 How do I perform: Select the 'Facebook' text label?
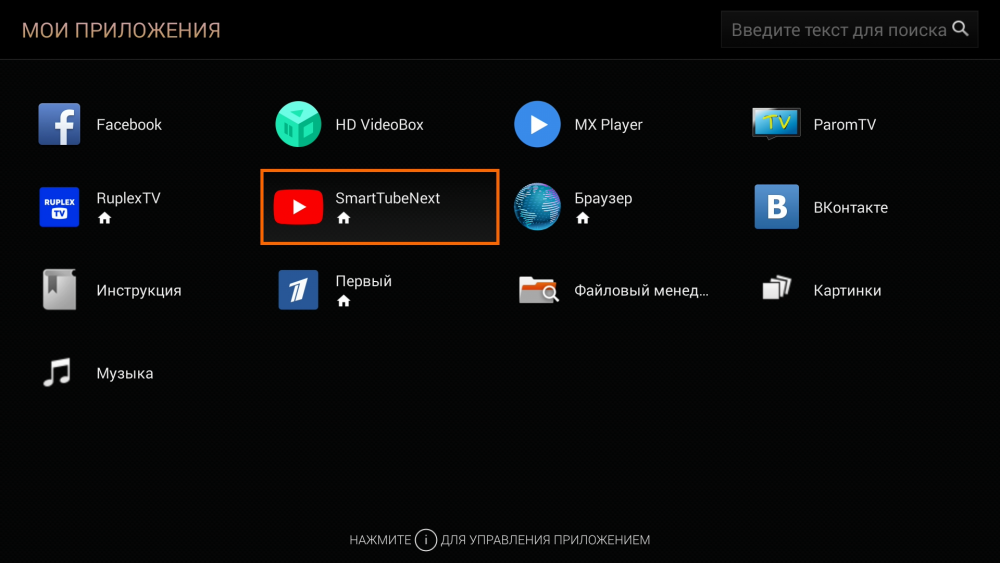click(129, 125)
